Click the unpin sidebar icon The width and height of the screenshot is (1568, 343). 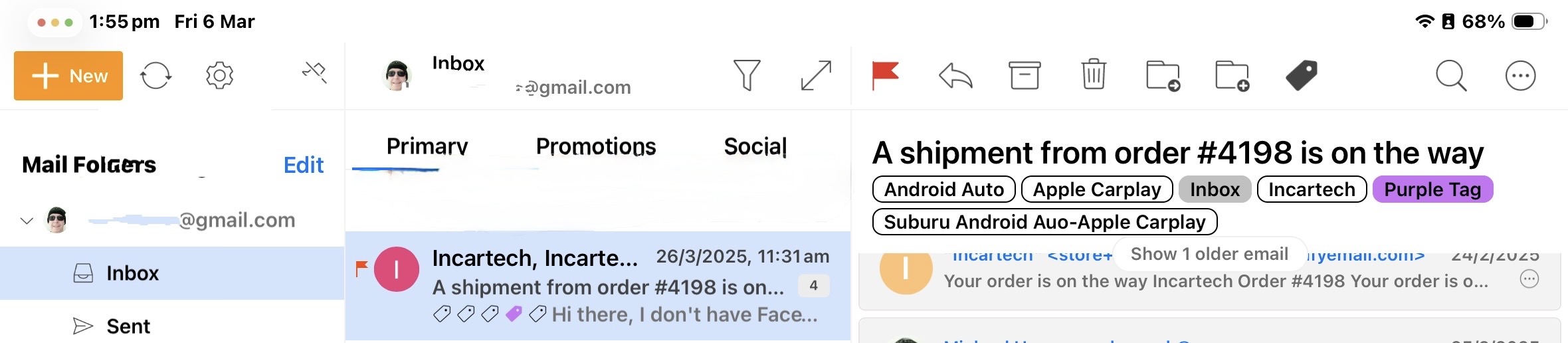314,72
